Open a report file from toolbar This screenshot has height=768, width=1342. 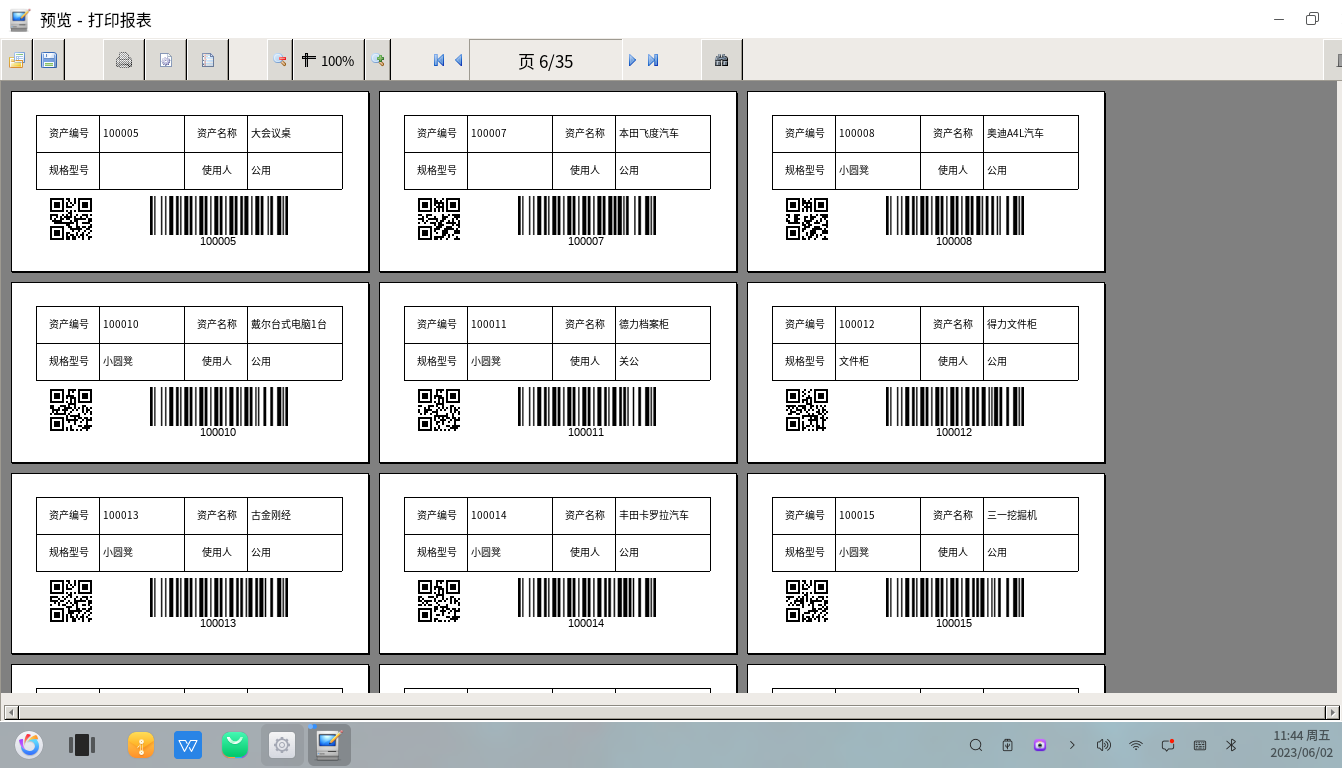pos(17,60)
